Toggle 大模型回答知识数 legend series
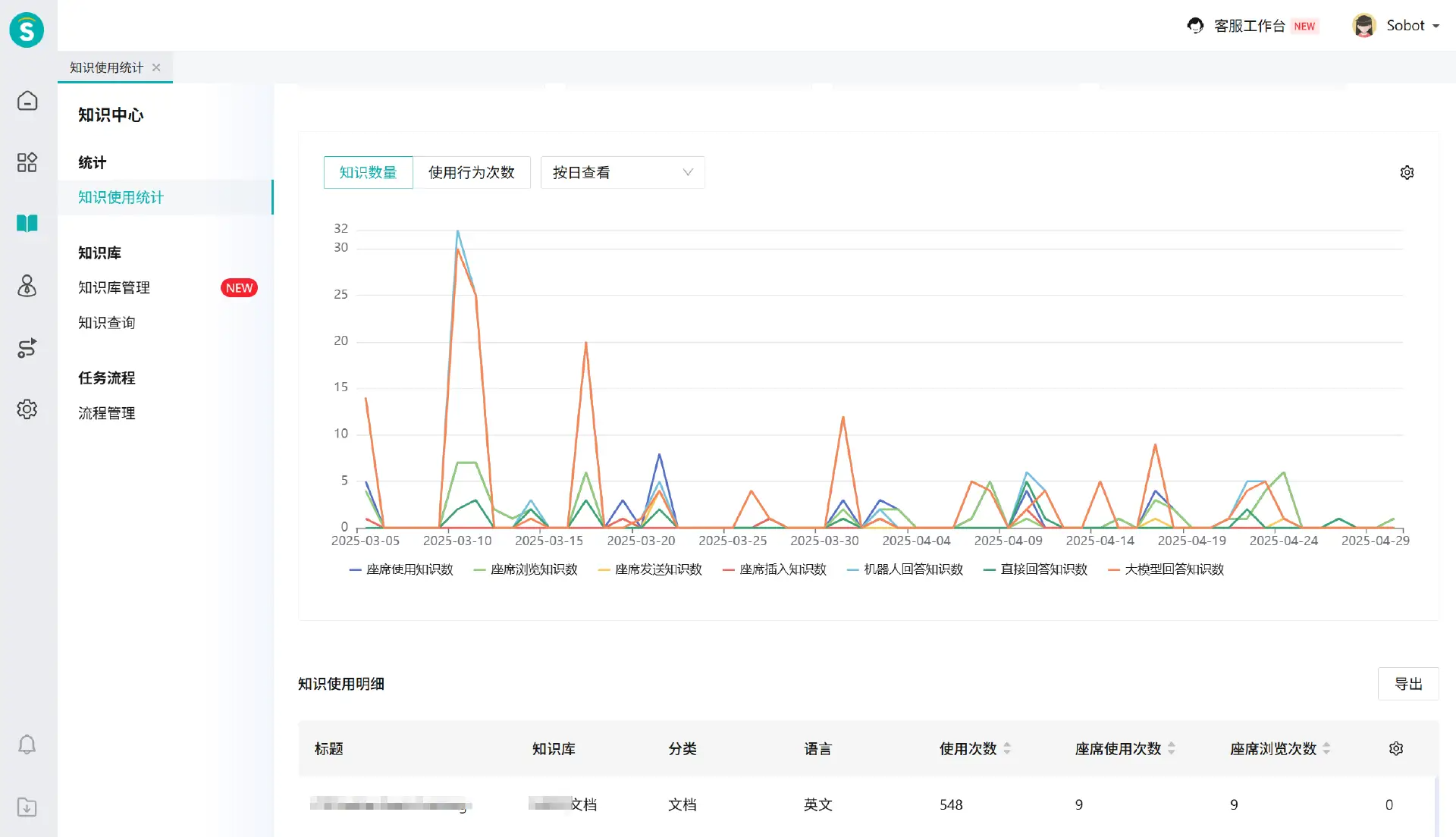This screenshot has width=1456, height=837. pyautogui.click(x=1166, y=569)
